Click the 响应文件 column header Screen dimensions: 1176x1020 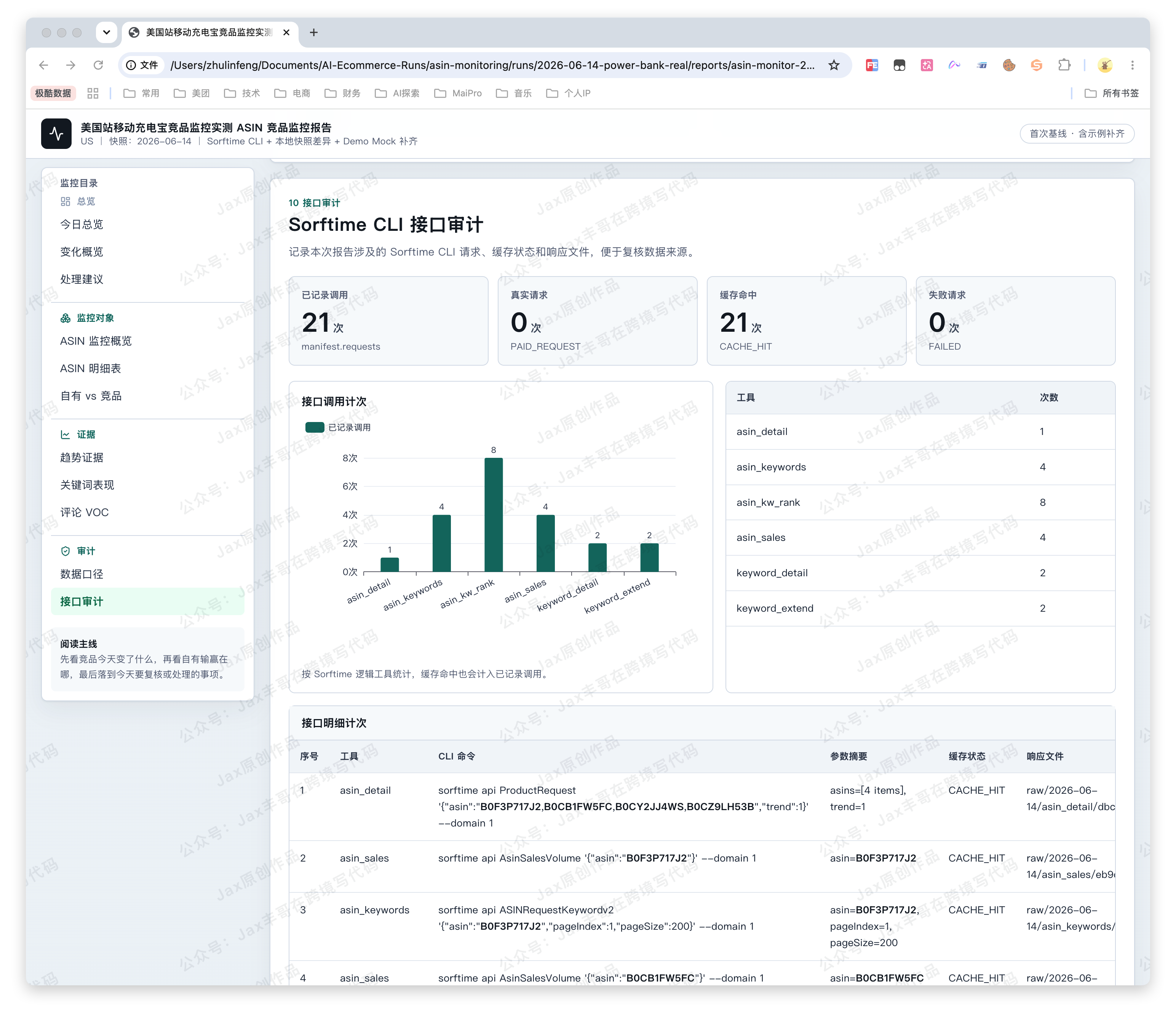coord(1045,756)
